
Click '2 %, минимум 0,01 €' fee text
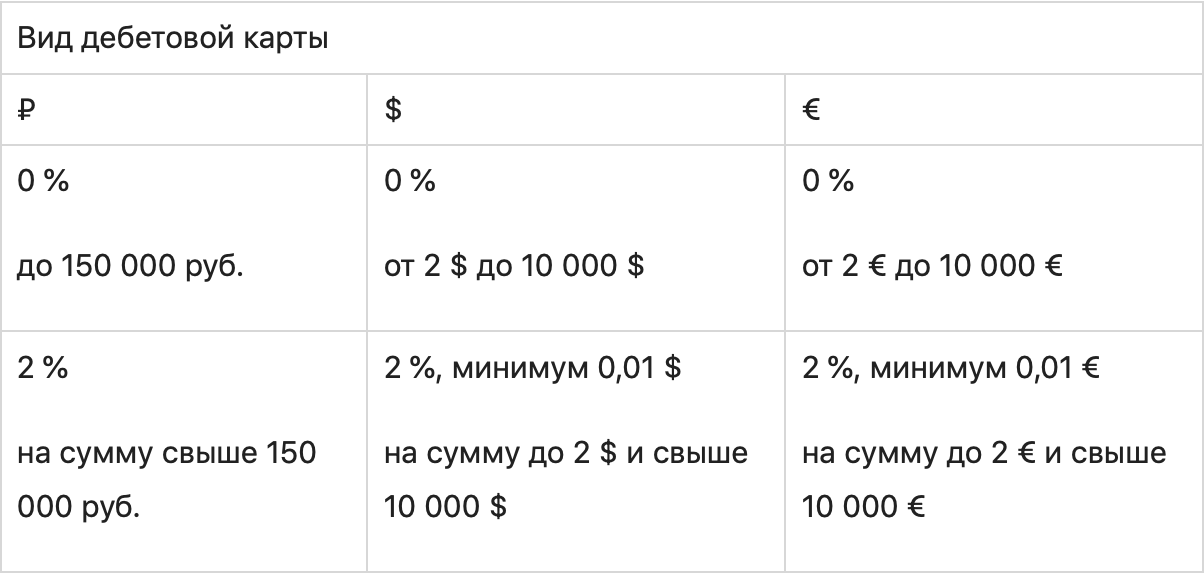tap(951, 368)
